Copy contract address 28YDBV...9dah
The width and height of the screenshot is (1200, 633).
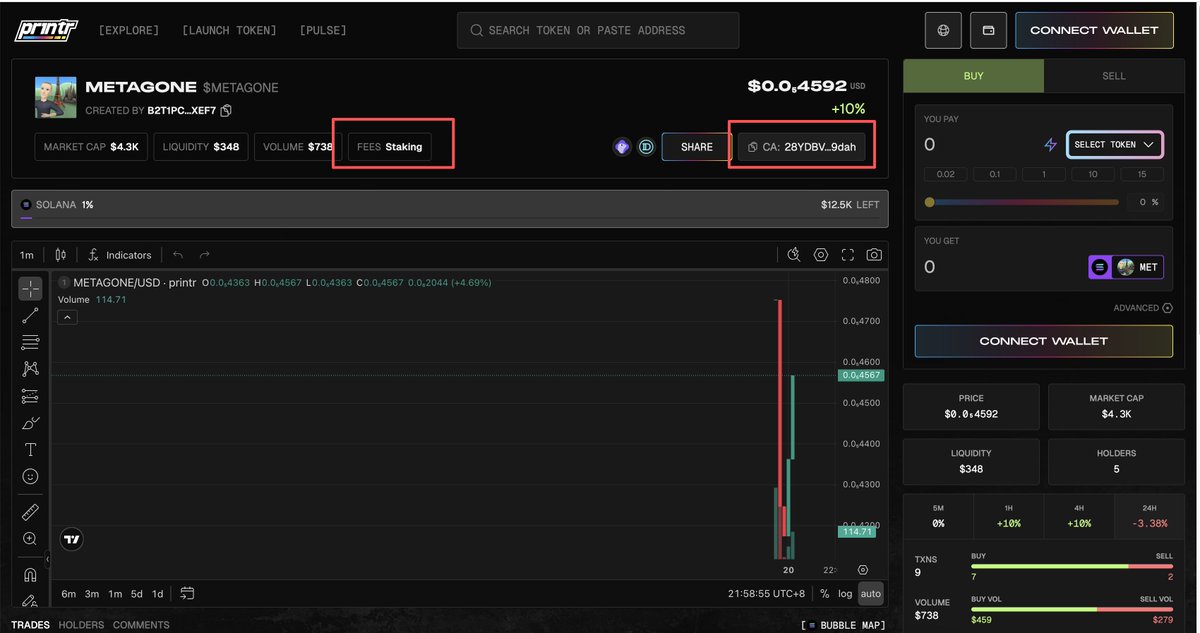coord(802,147)
